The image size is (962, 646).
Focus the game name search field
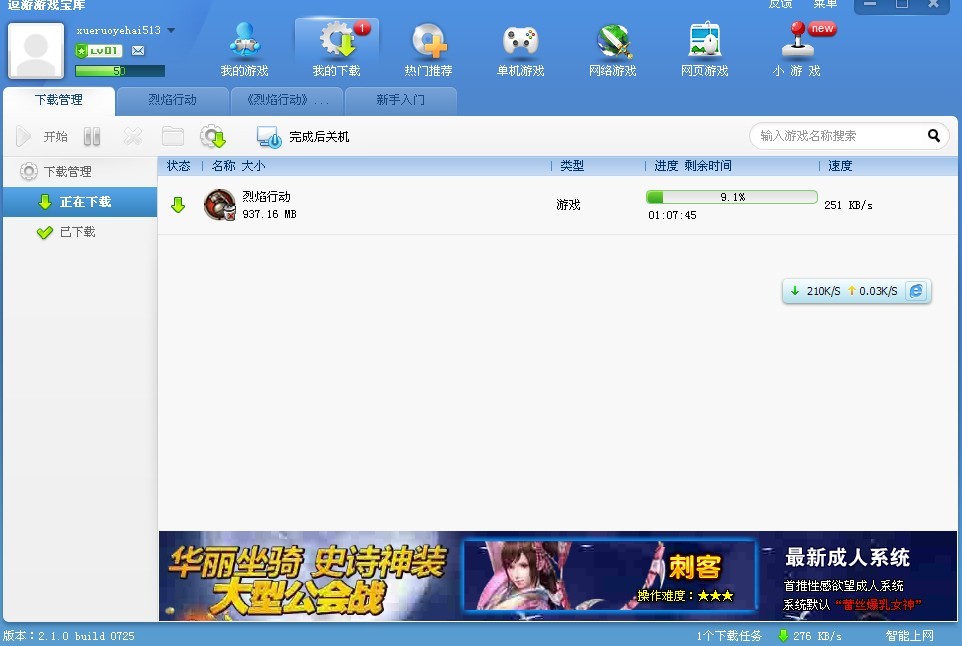point(841,136)
